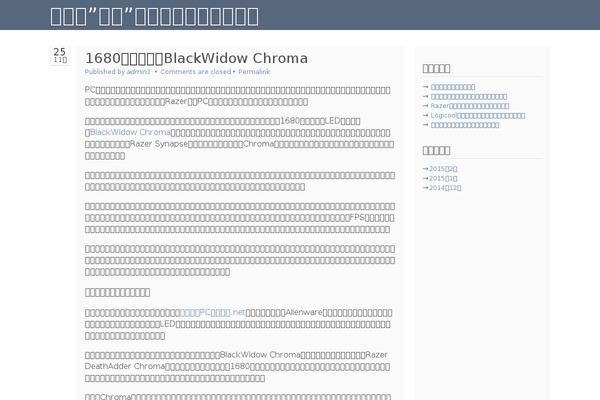Open the second link in the recent posts sidebar list
600x400 pixels.
(x=469, y=96)
